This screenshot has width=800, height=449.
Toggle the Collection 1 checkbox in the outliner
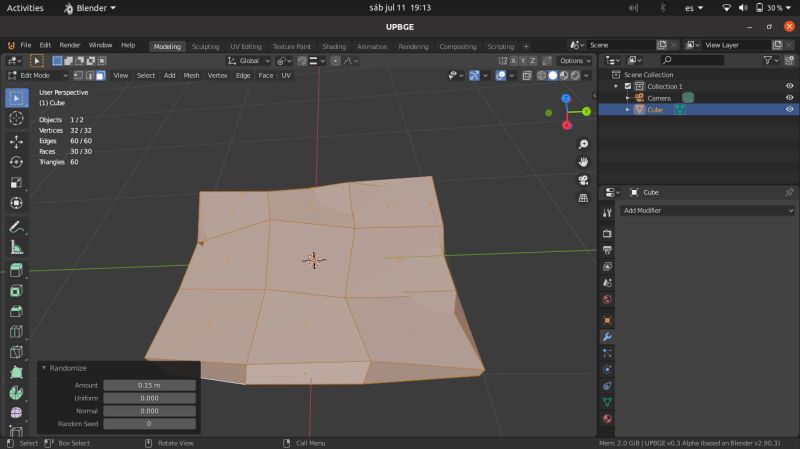tap(628, 86)
